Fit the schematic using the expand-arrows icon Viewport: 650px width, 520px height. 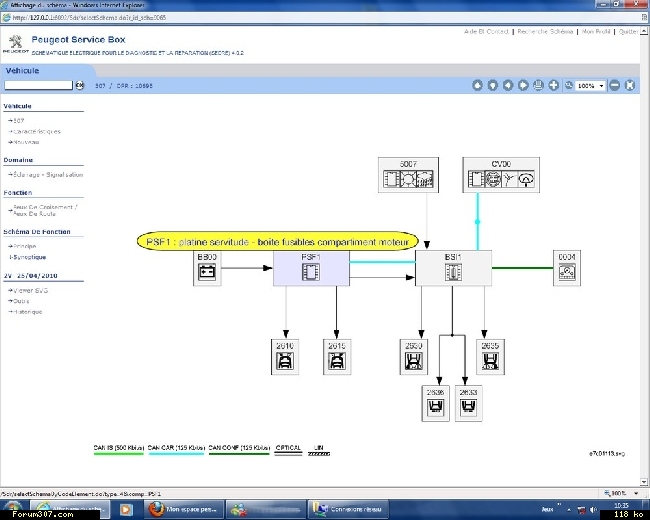coord(630,85)
